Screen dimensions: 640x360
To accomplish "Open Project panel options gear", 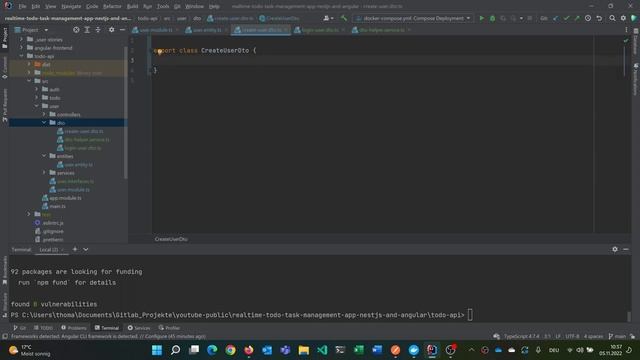I will pyautogui.click(x=111, y=30).
